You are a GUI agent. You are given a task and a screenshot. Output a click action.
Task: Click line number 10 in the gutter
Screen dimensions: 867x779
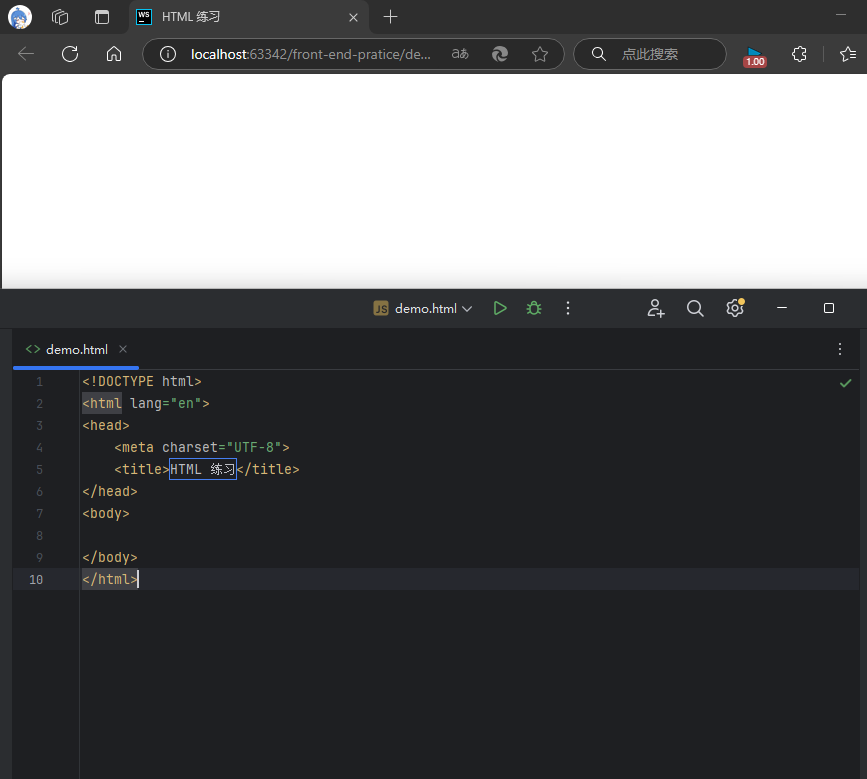36,579
